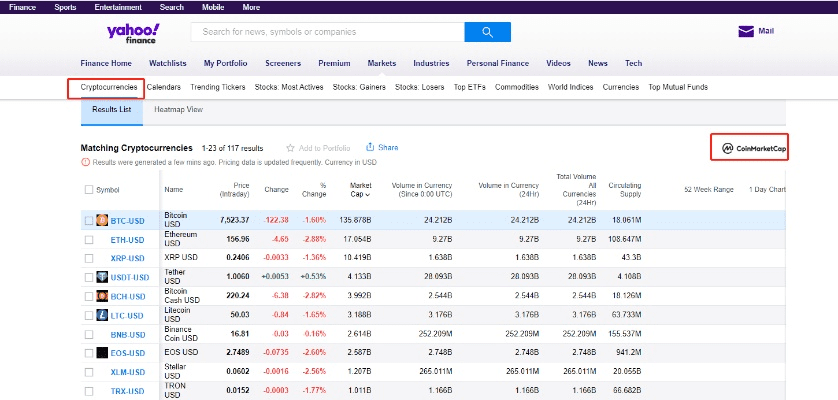
Task: Click the blue search magnifier button
Action: [488, 32]
